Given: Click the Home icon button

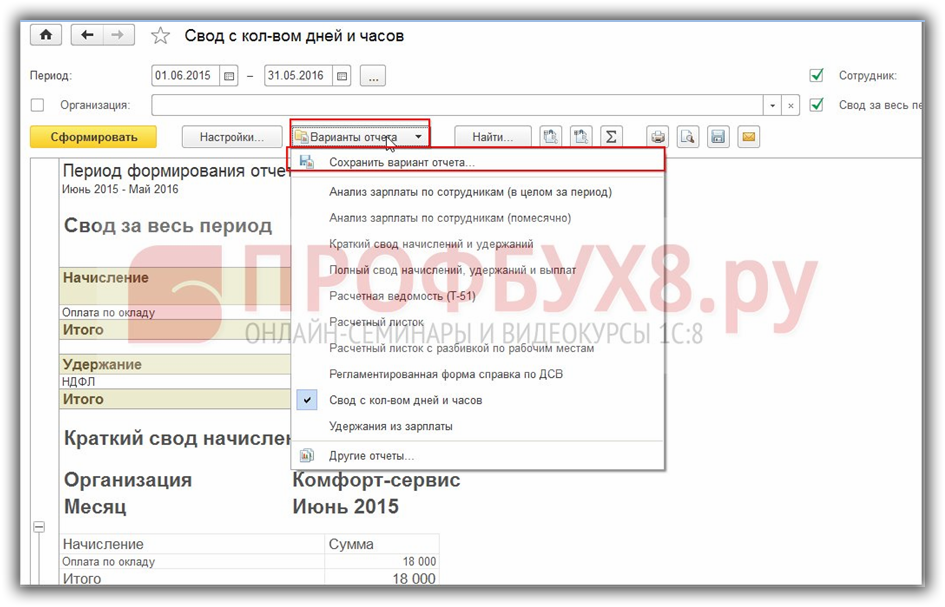Looking at the screenshot, I should tap(47, 35).
